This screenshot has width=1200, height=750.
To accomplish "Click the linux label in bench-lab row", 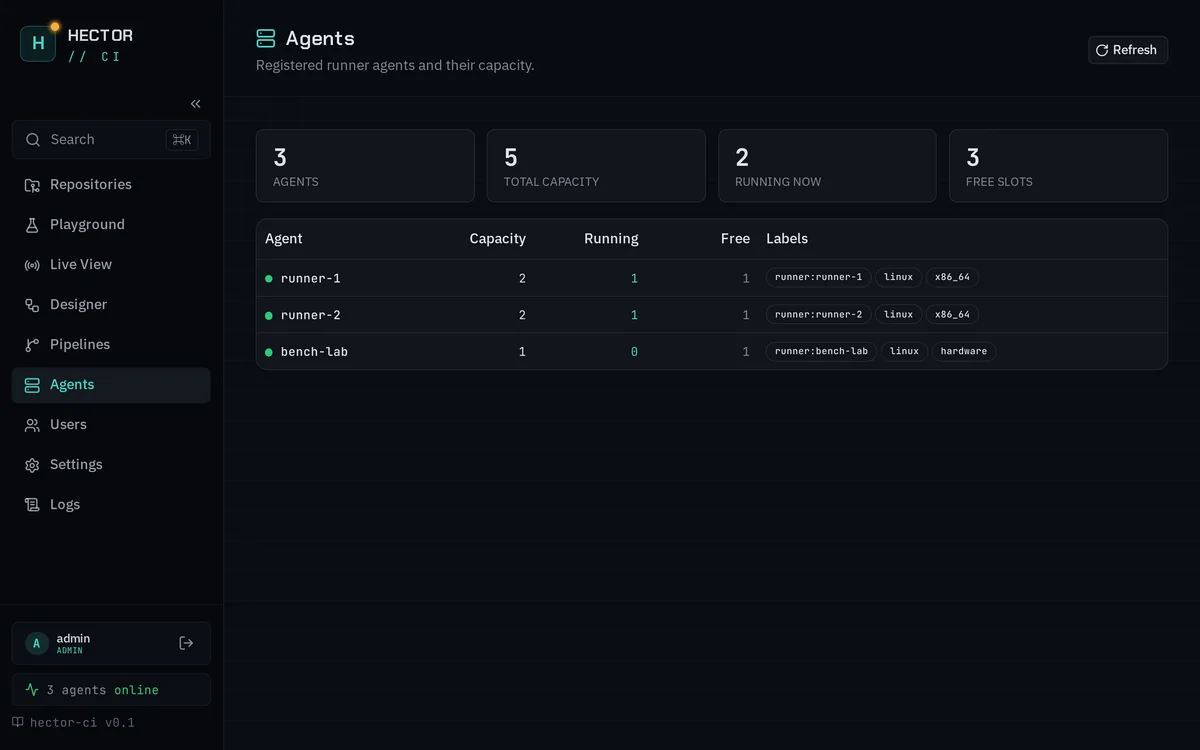I will point(904,352).
